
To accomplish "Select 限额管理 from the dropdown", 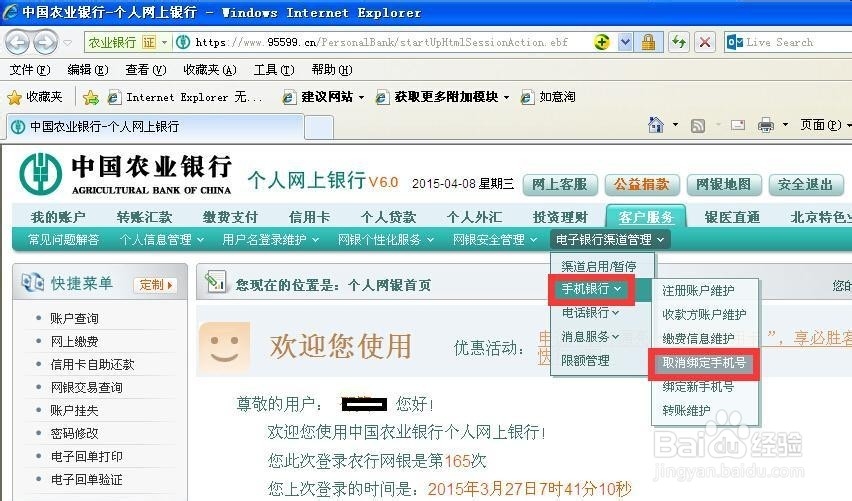I will [585, 360].
